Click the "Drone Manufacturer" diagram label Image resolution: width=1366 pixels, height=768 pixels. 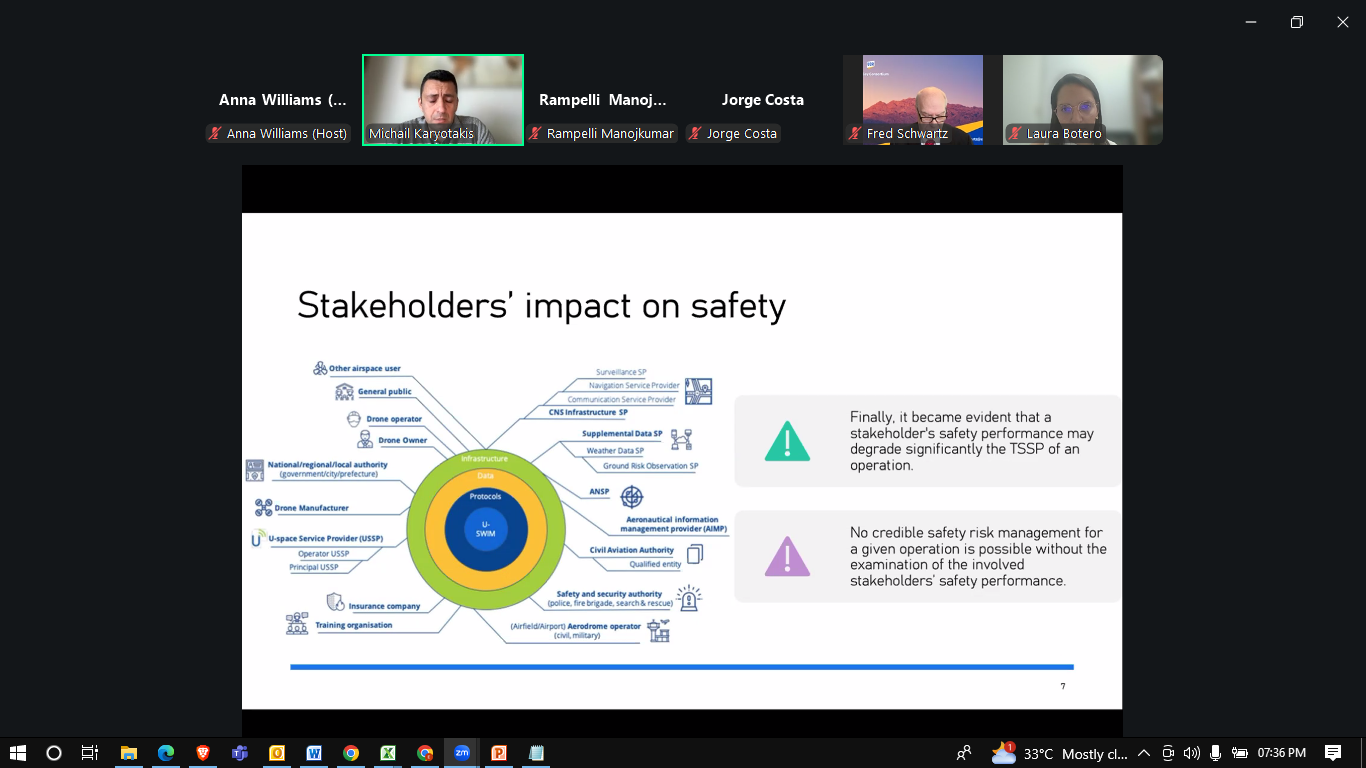(312, 508)
